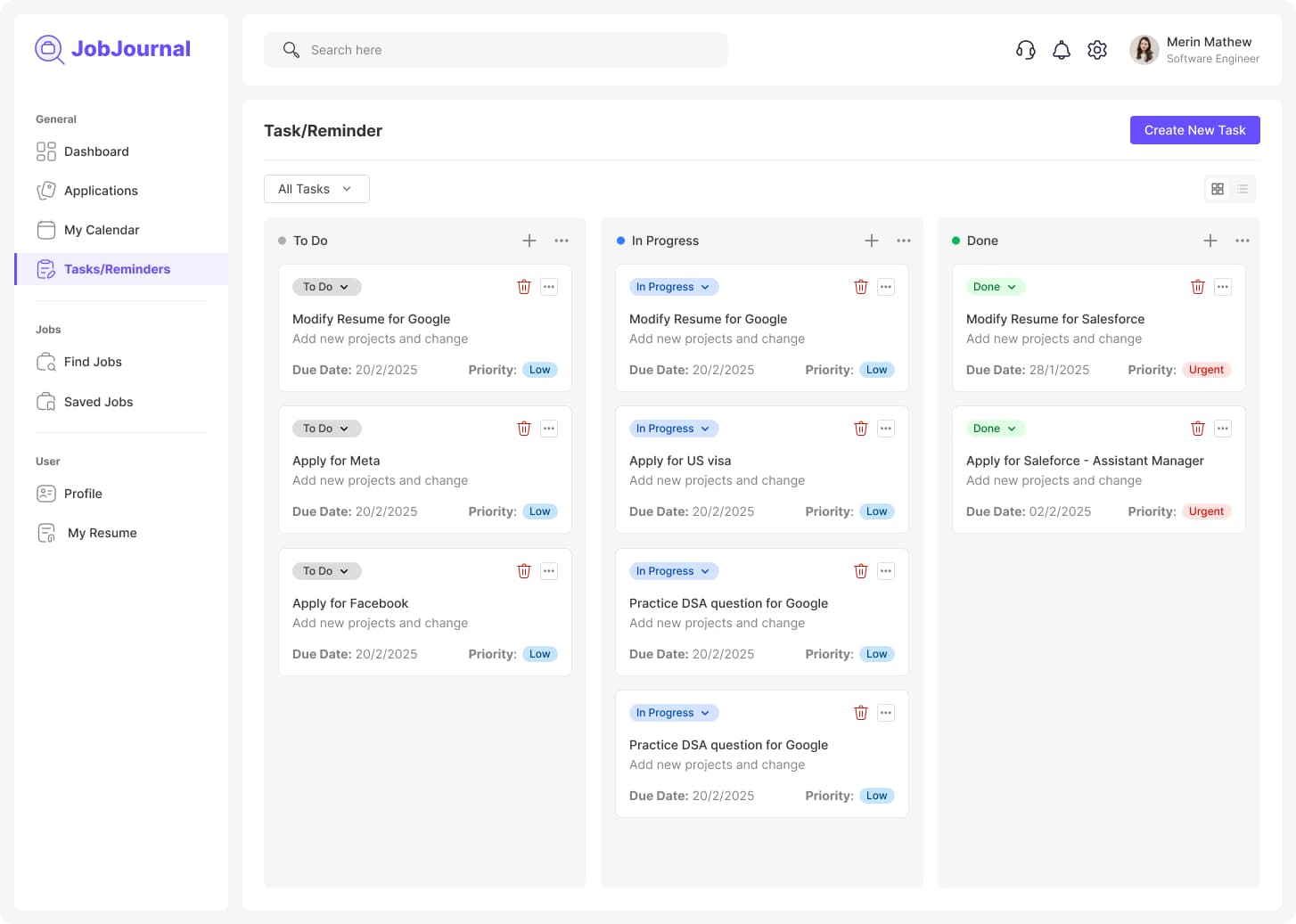Open Done column more options

(x=1243, y=241)
